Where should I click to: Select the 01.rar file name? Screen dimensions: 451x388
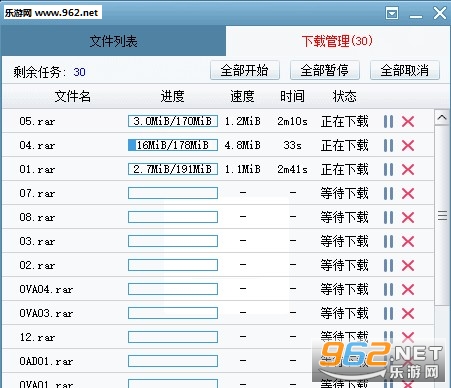click(37, 169)
